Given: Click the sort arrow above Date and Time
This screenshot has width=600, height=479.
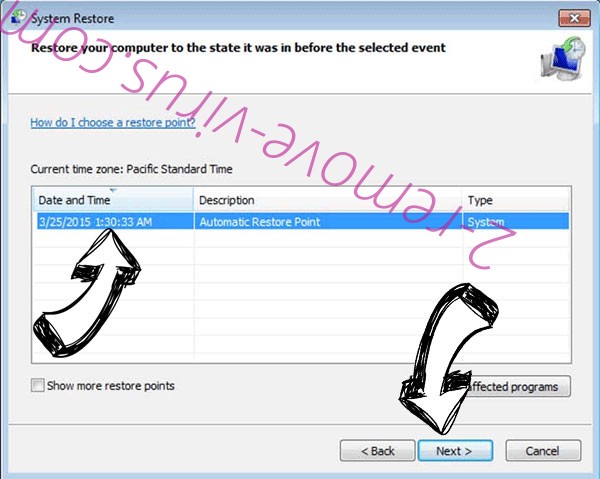Looking at the screenshot, I should coord(113,190).
